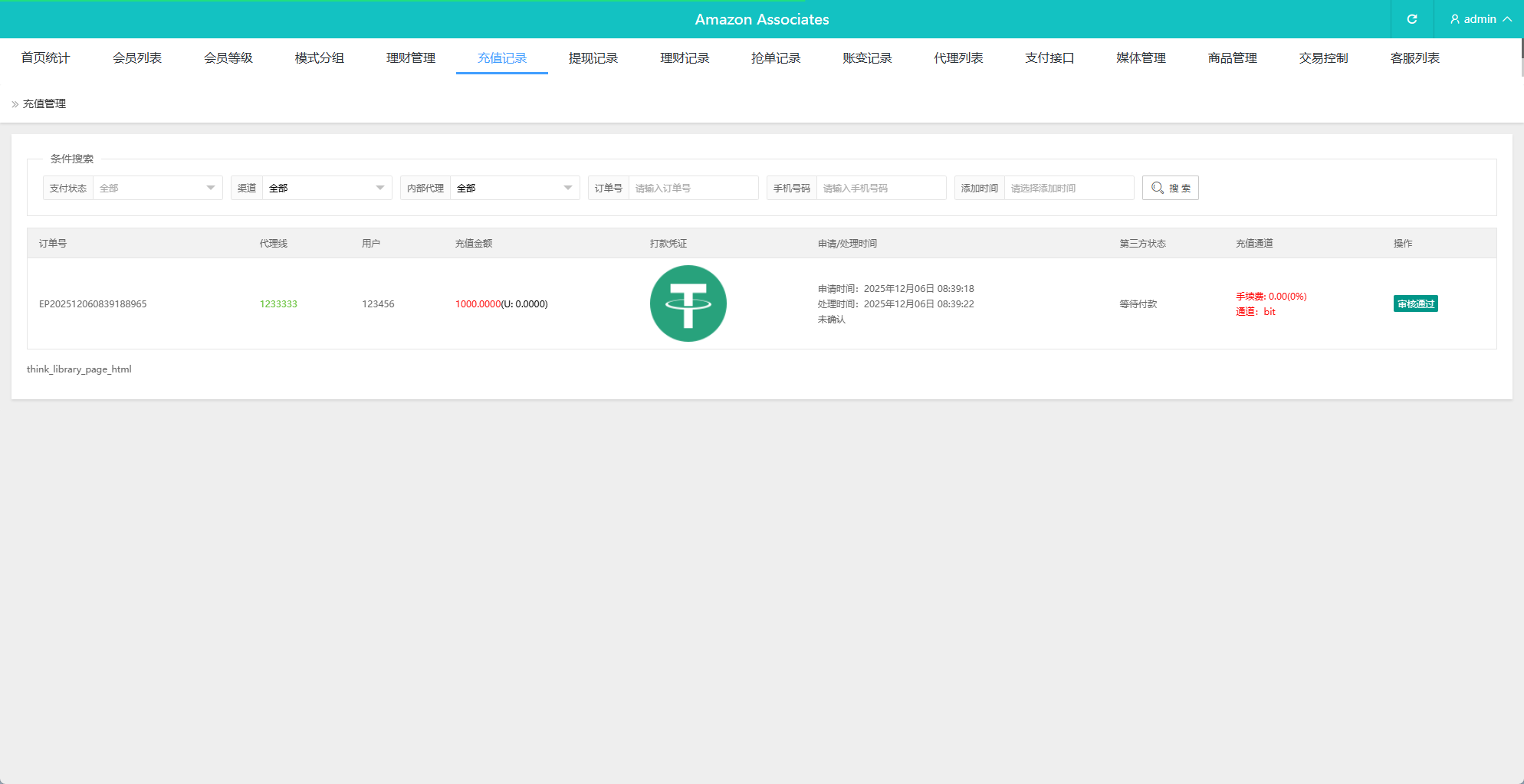
Task: Expand the 支付状态 dropdown
Action: click(157, 188)
